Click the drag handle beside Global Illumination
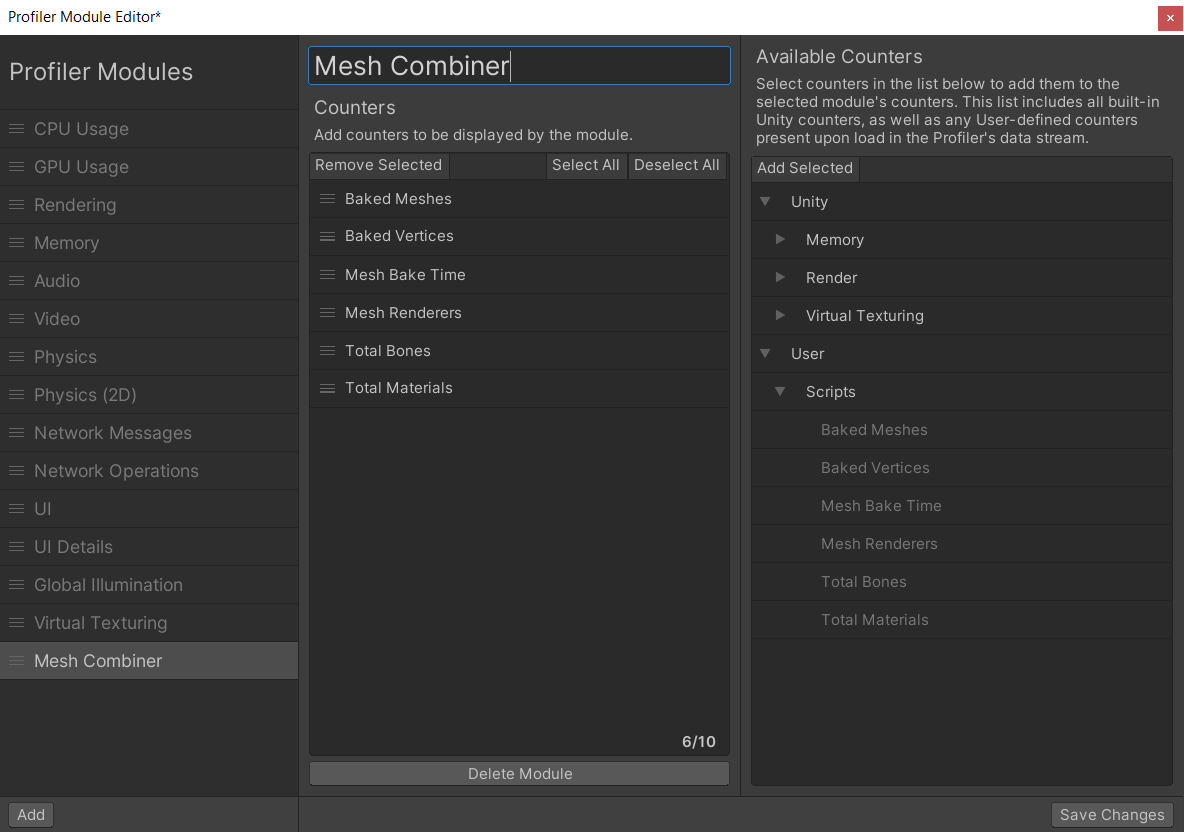The width and height of the screenshot is (1184, 832). pyautogui.click(x=16, y=585)
